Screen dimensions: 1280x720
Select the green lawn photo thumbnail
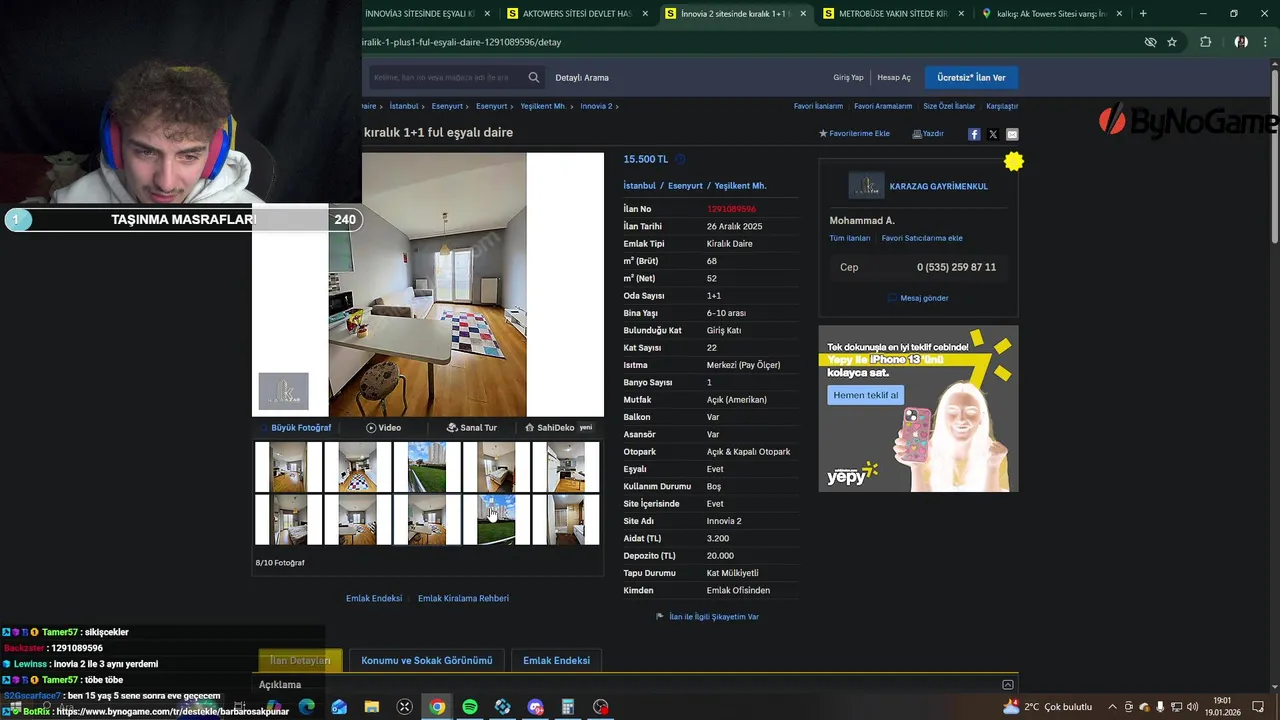(x=427, y=467)
